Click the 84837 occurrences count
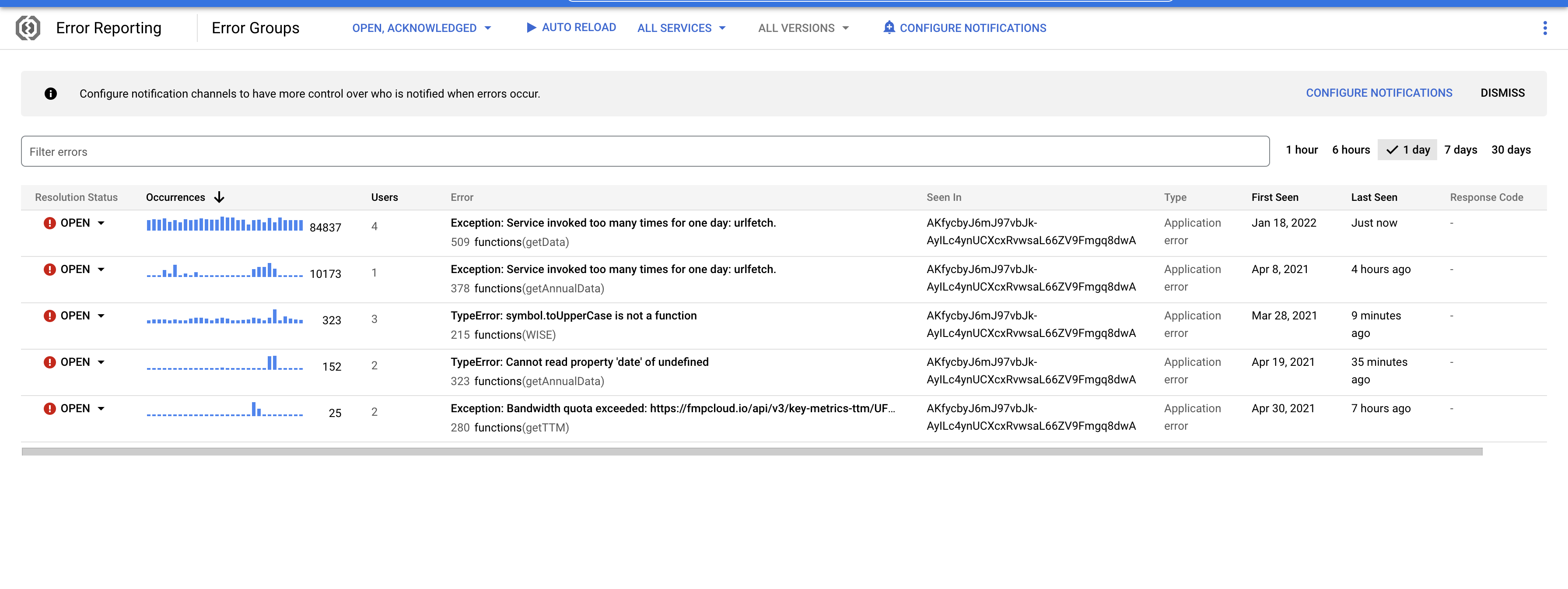The image size is (1568, 589). [x=325, y=228]
